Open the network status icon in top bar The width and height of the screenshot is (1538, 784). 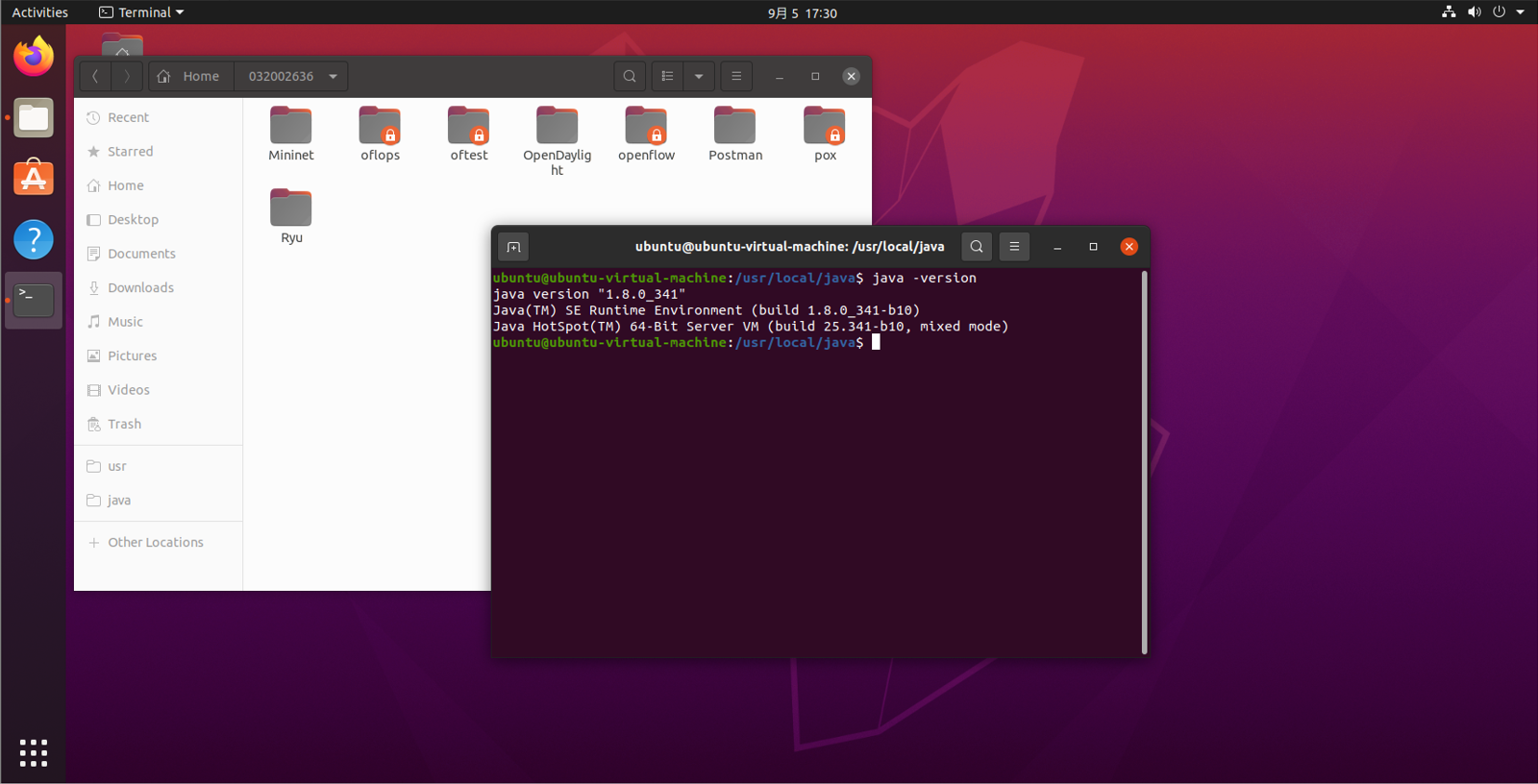[x=1449, y=12]
